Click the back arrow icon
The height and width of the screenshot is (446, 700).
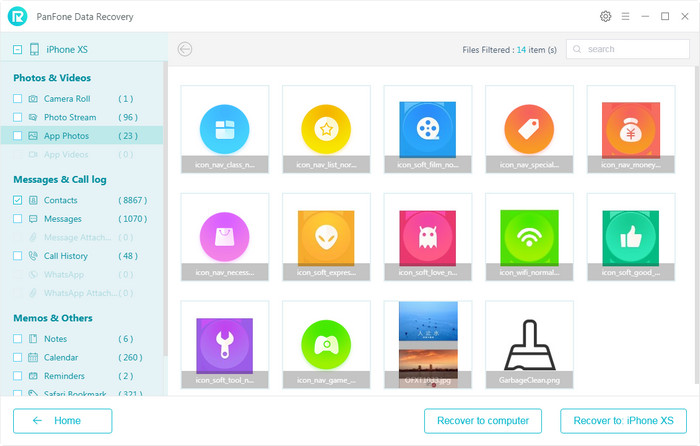click(184, 49)
